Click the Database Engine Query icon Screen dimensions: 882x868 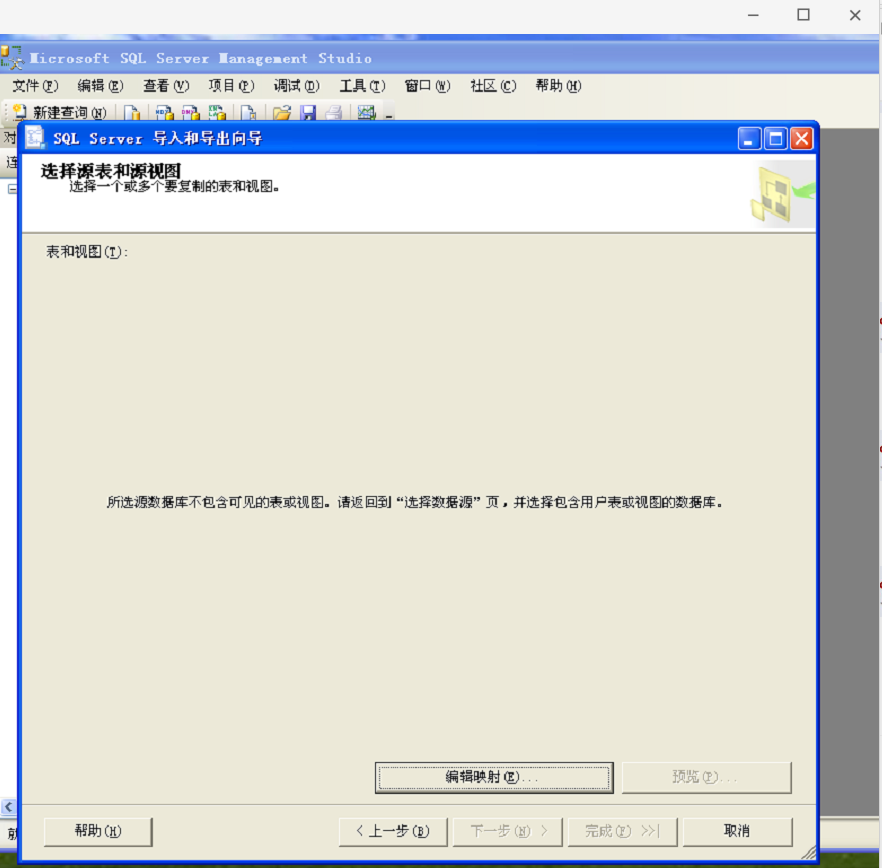(132, 113)
